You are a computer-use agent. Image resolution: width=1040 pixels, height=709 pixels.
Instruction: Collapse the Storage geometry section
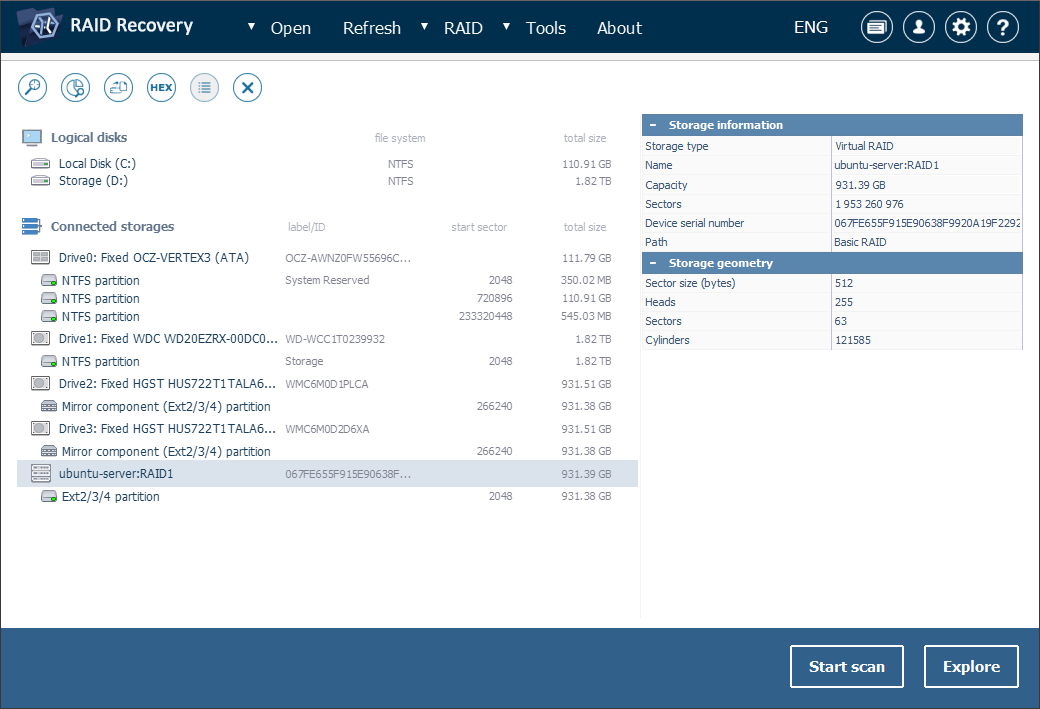[653, 264]
